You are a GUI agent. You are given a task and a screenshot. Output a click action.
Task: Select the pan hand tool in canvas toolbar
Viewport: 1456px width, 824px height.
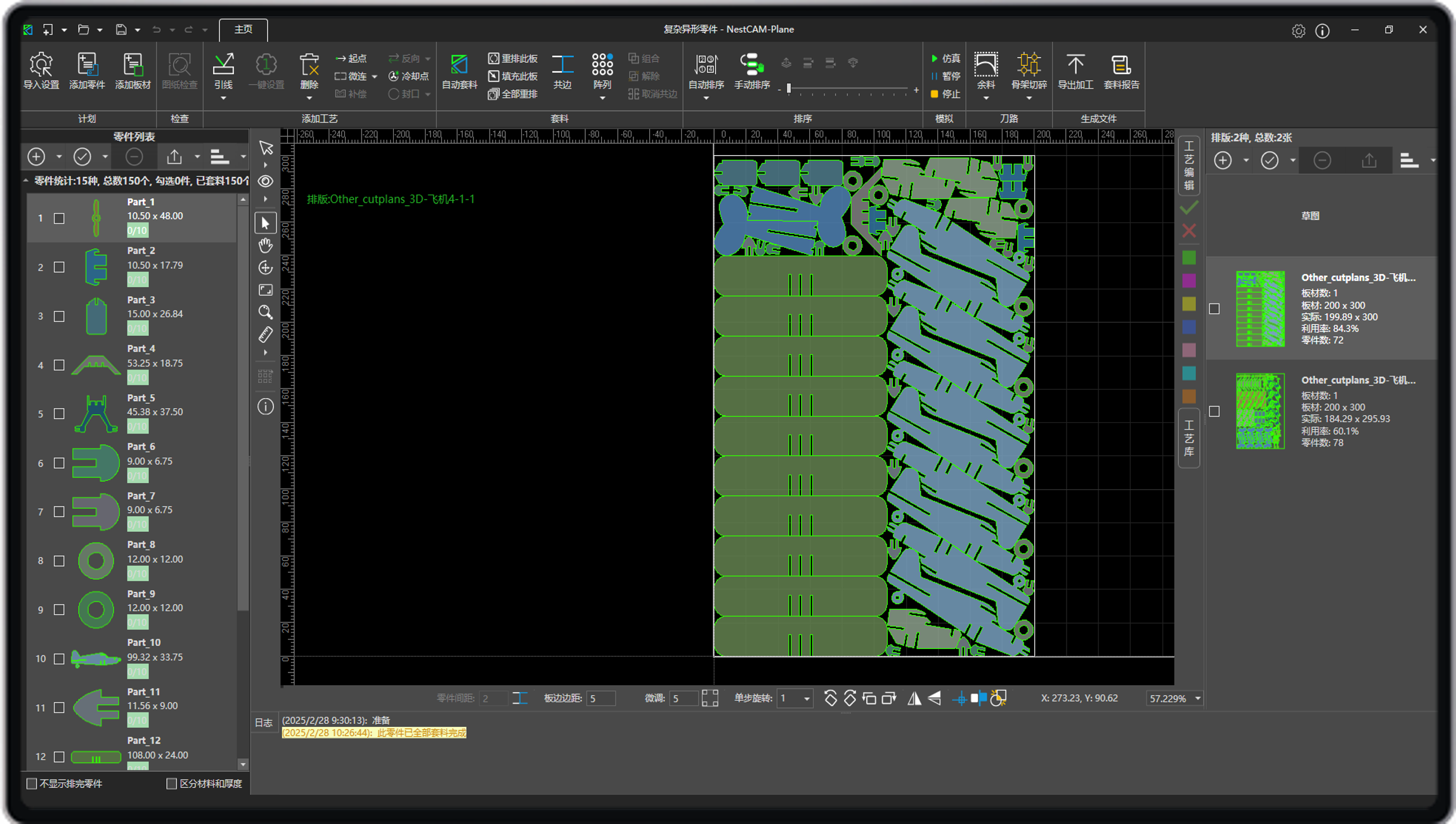tap(266, 245)
